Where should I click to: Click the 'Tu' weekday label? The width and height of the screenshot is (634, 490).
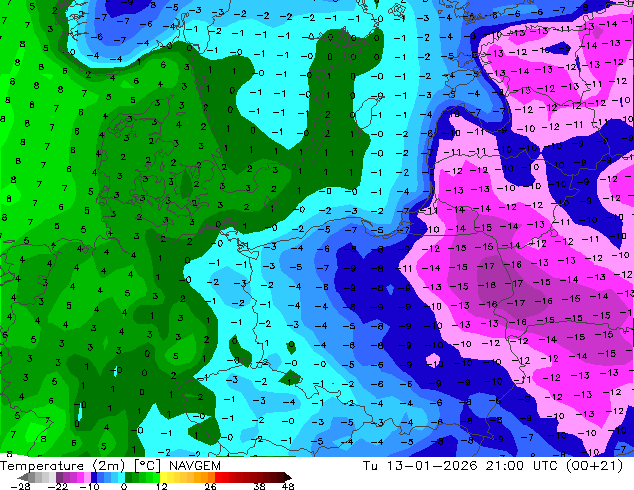click(x=370, y=466)
